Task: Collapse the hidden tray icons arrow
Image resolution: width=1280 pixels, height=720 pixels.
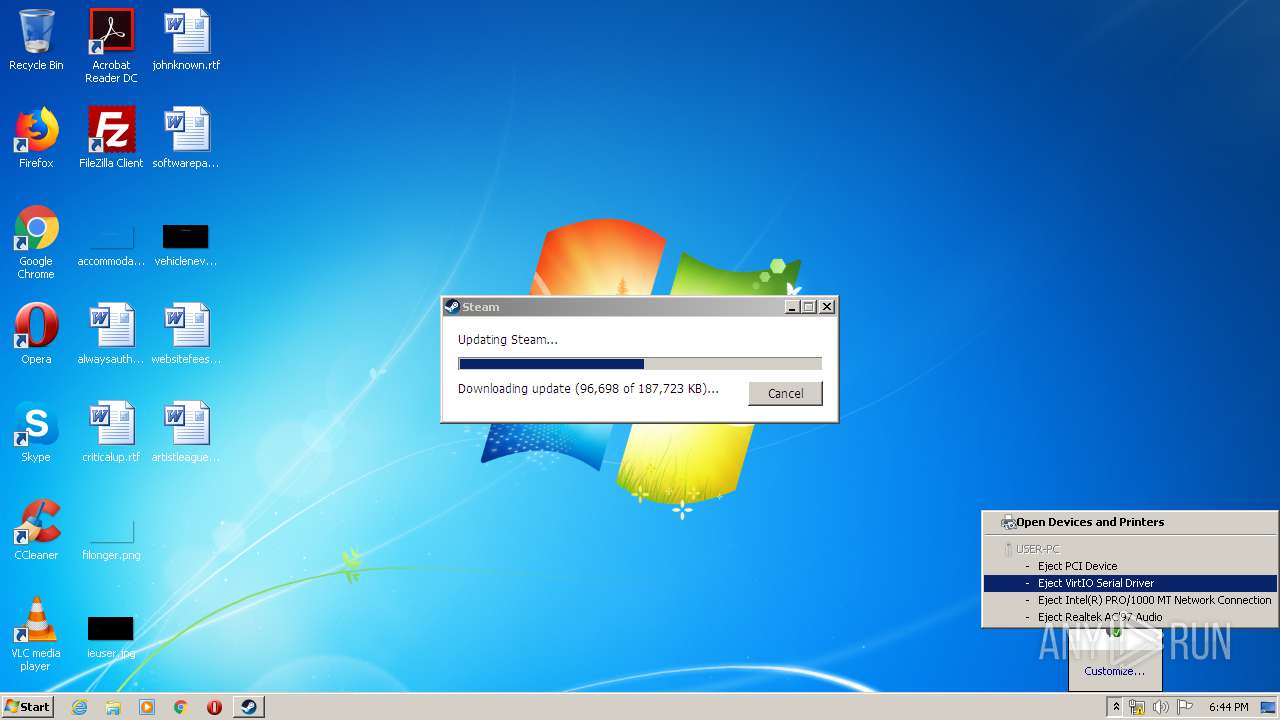Action: tap(1116, 707)
